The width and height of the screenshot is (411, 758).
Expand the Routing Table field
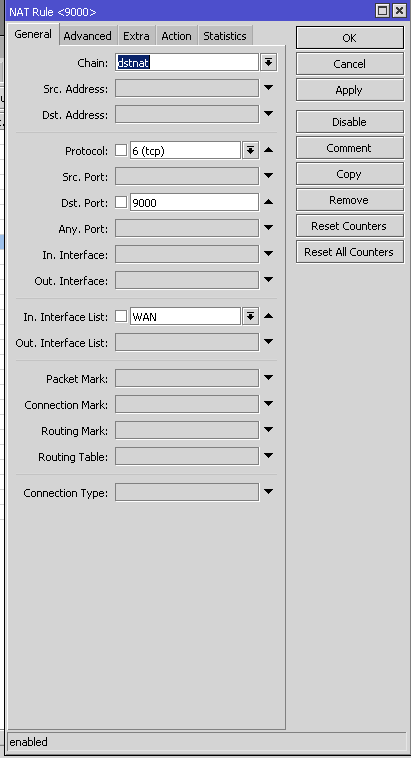[x=269, y=456]
